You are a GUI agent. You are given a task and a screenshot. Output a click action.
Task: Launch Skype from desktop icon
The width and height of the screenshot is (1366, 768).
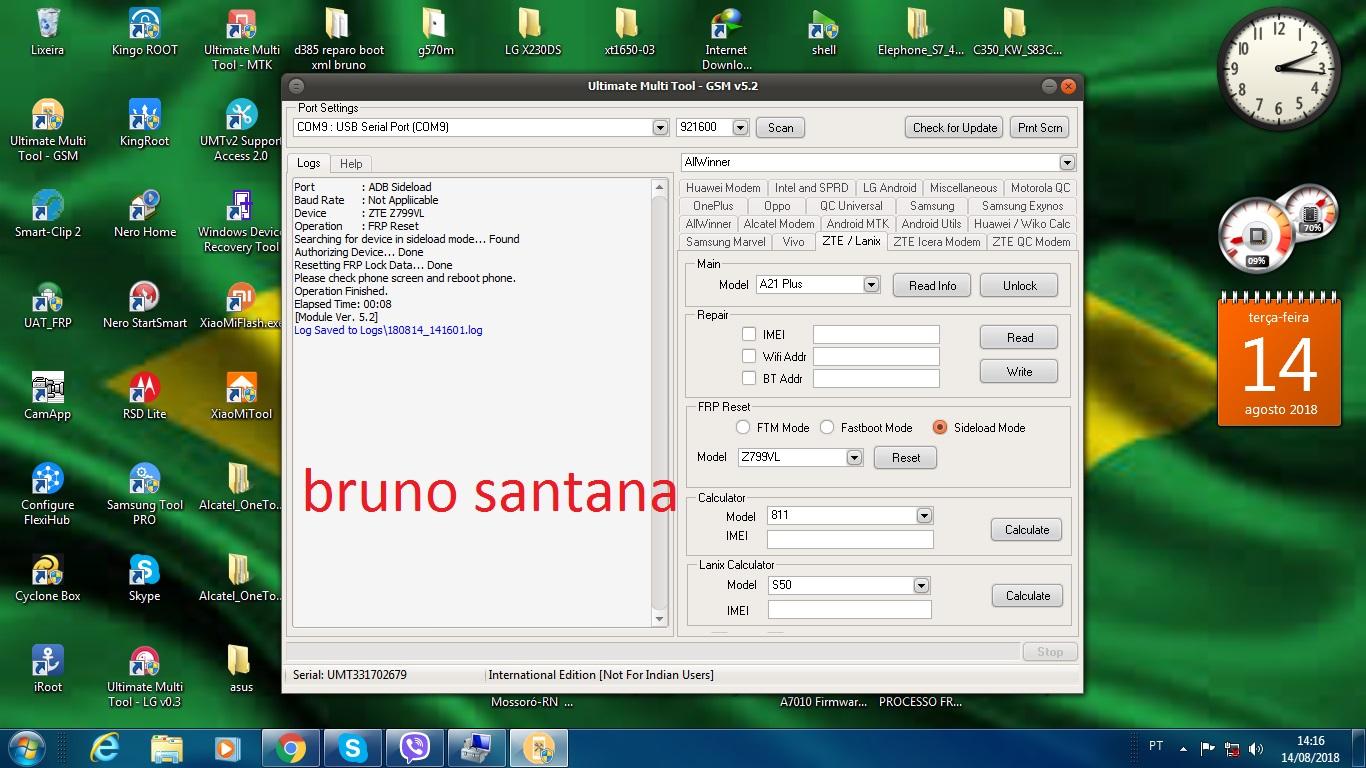point(145,578)
